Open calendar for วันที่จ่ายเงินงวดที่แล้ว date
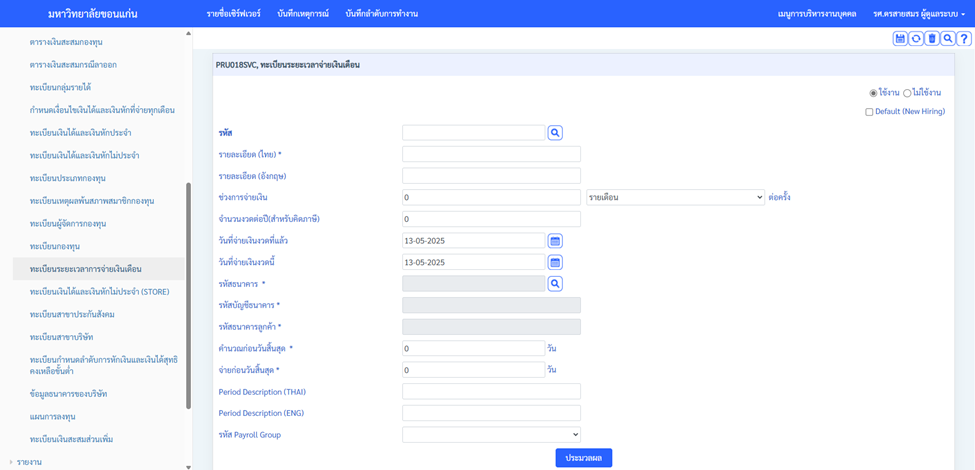 pyautogui.click(x=555, y=241)
